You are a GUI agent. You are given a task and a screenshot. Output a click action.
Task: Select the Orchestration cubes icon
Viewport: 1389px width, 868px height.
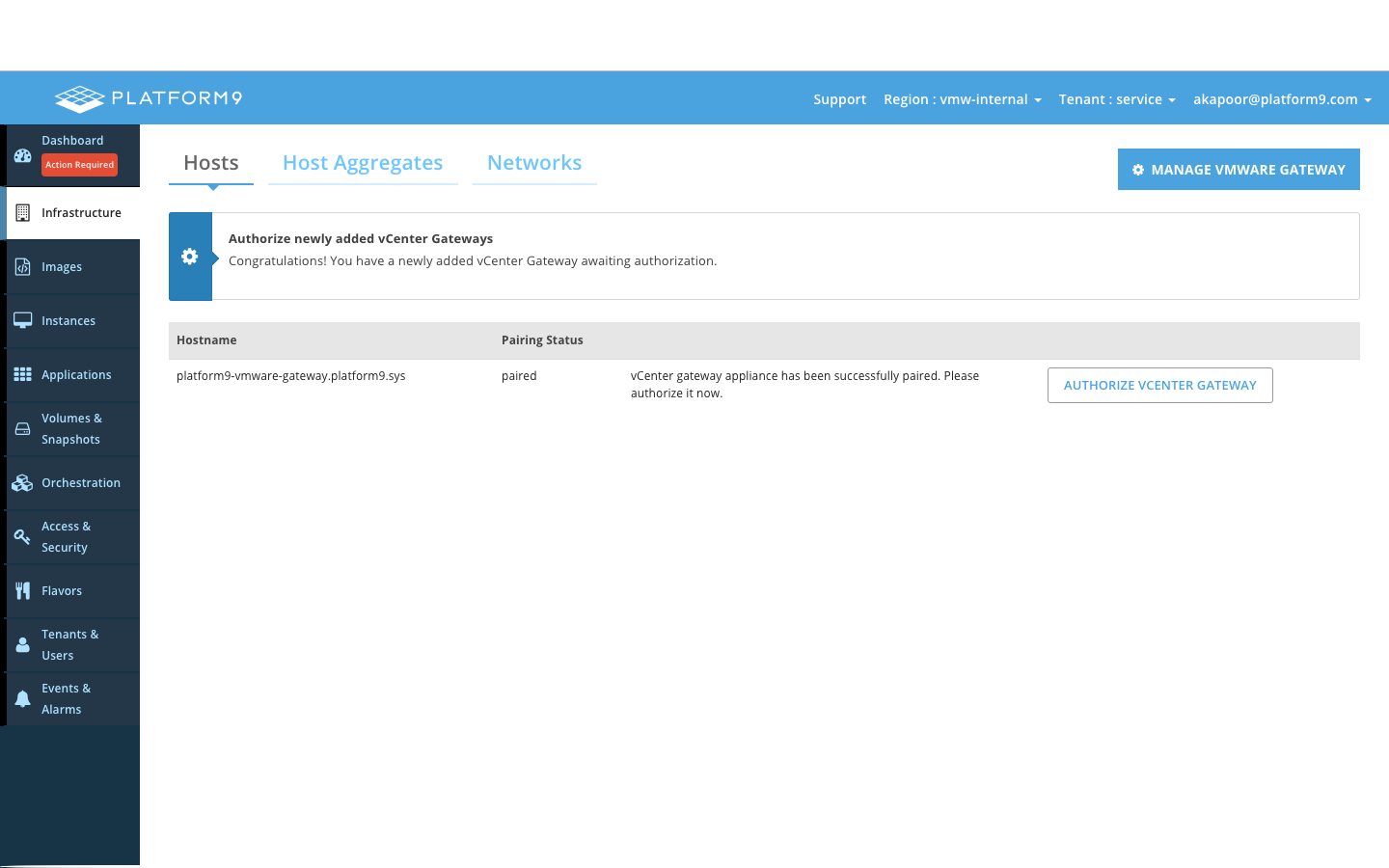tap(23, 483)
